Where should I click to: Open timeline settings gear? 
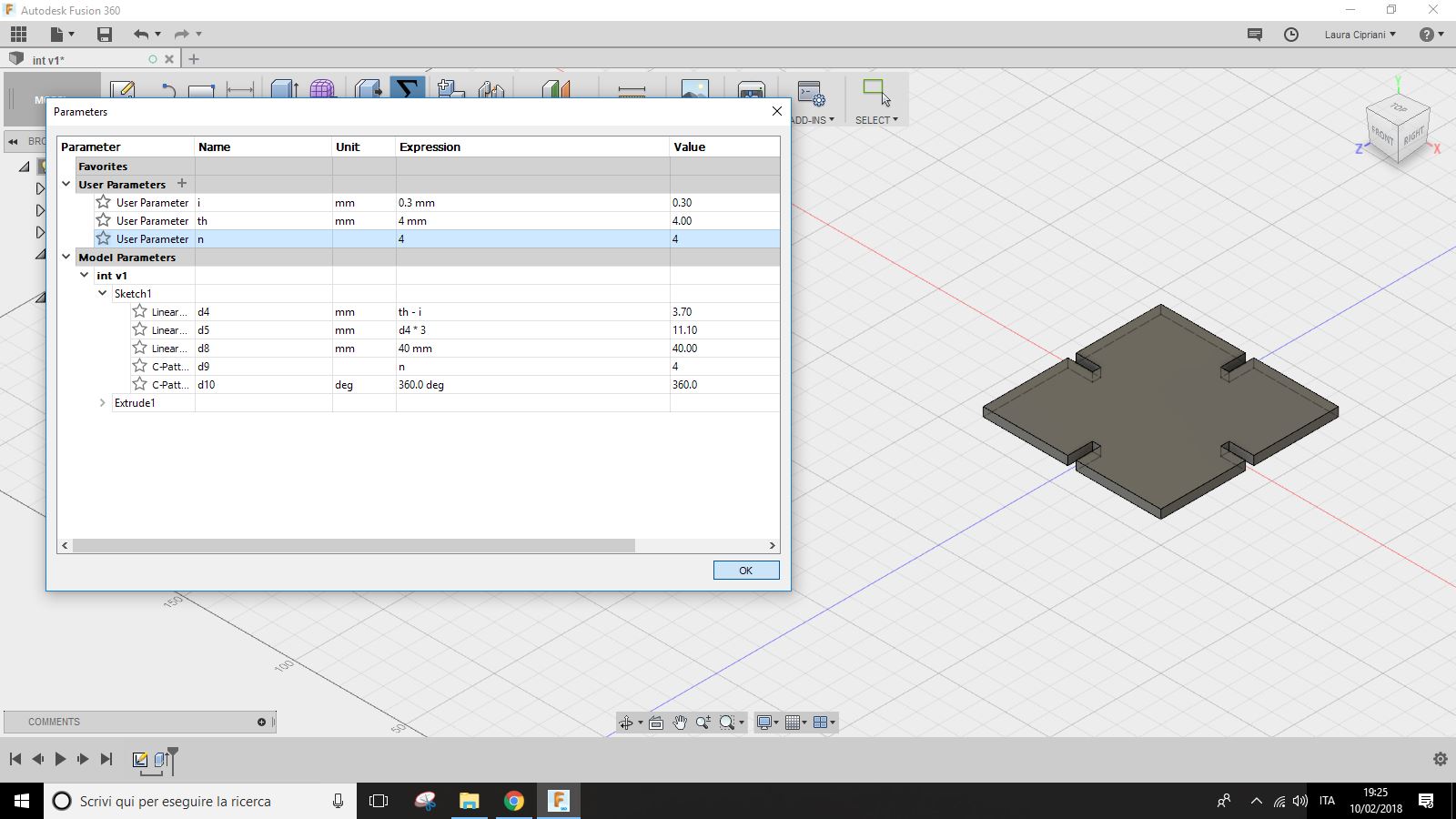coord(1440,759)
